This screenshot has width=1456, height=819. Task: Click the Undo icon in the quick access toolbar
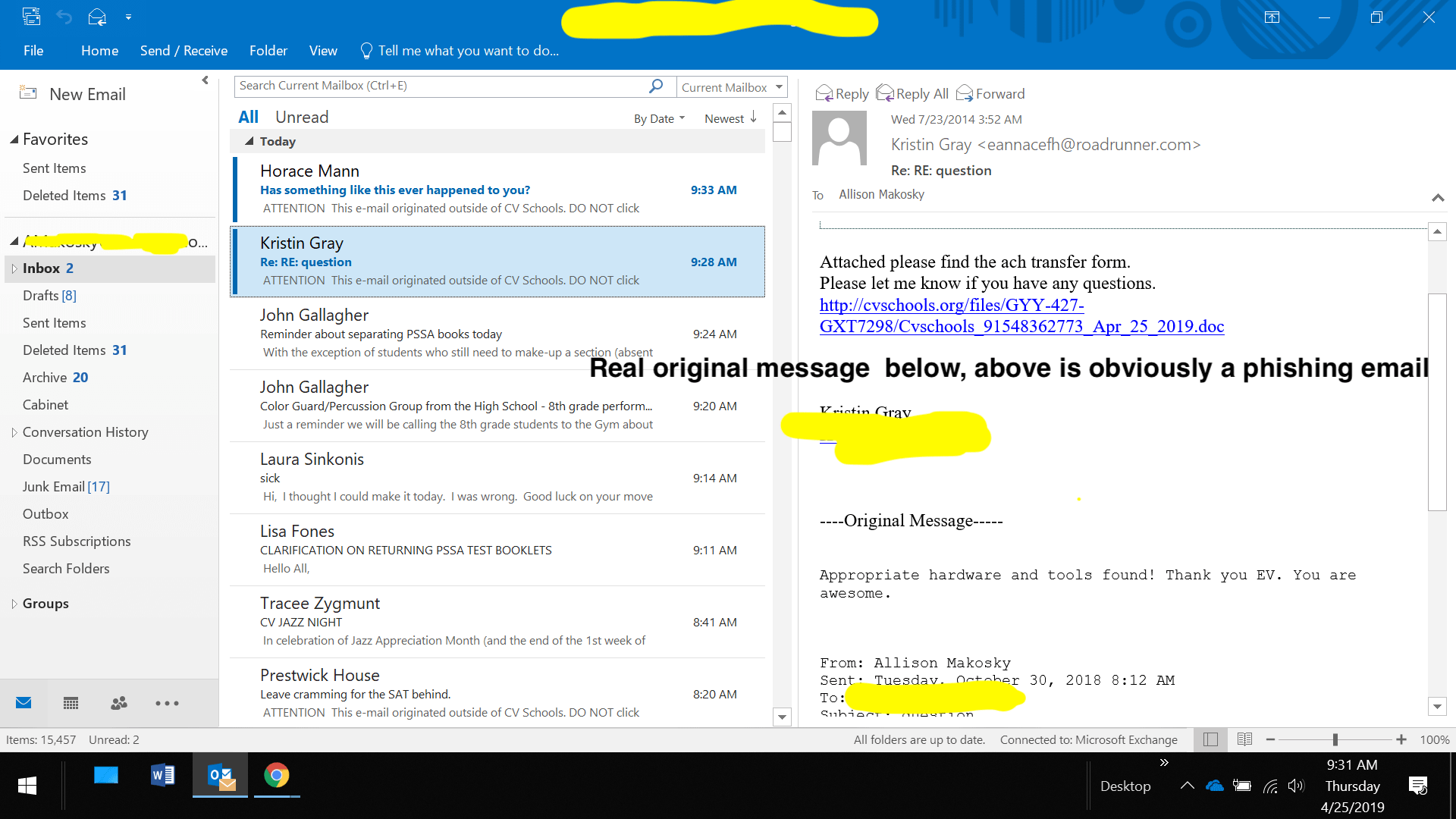pyautogui.click(x=64, y=17)
